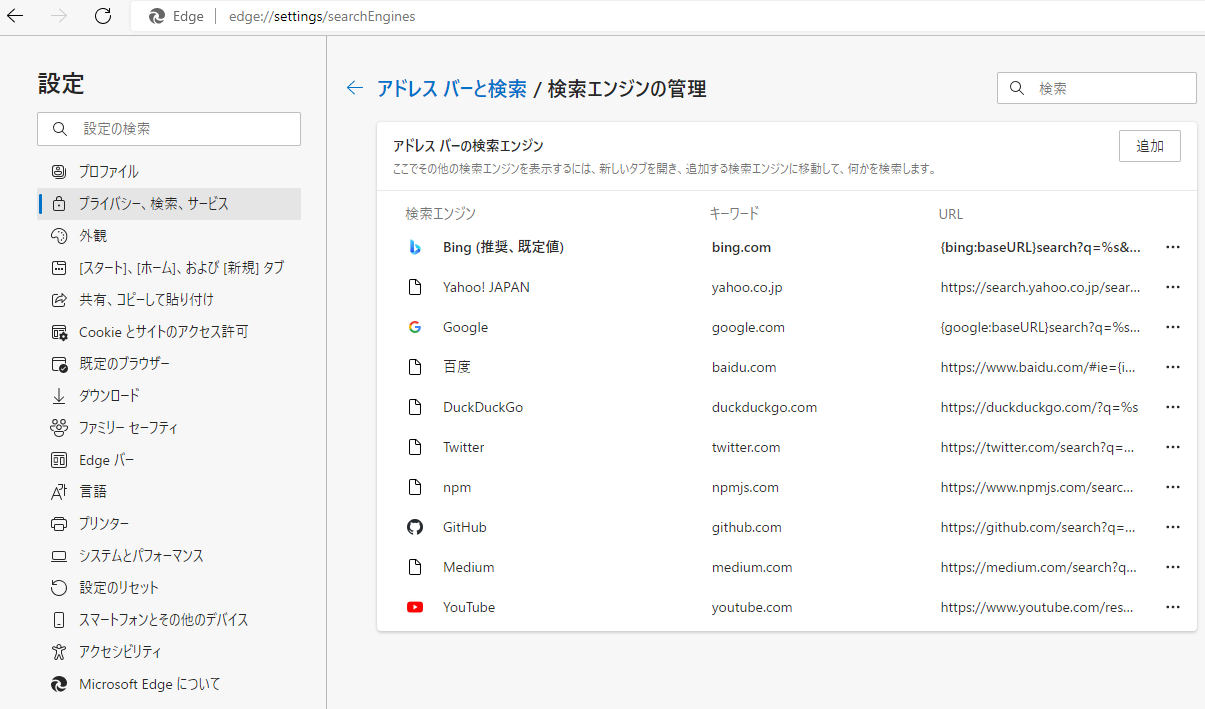Click the YouTube logo icon
Screen dimensions: 1205x709
(415, 607)
